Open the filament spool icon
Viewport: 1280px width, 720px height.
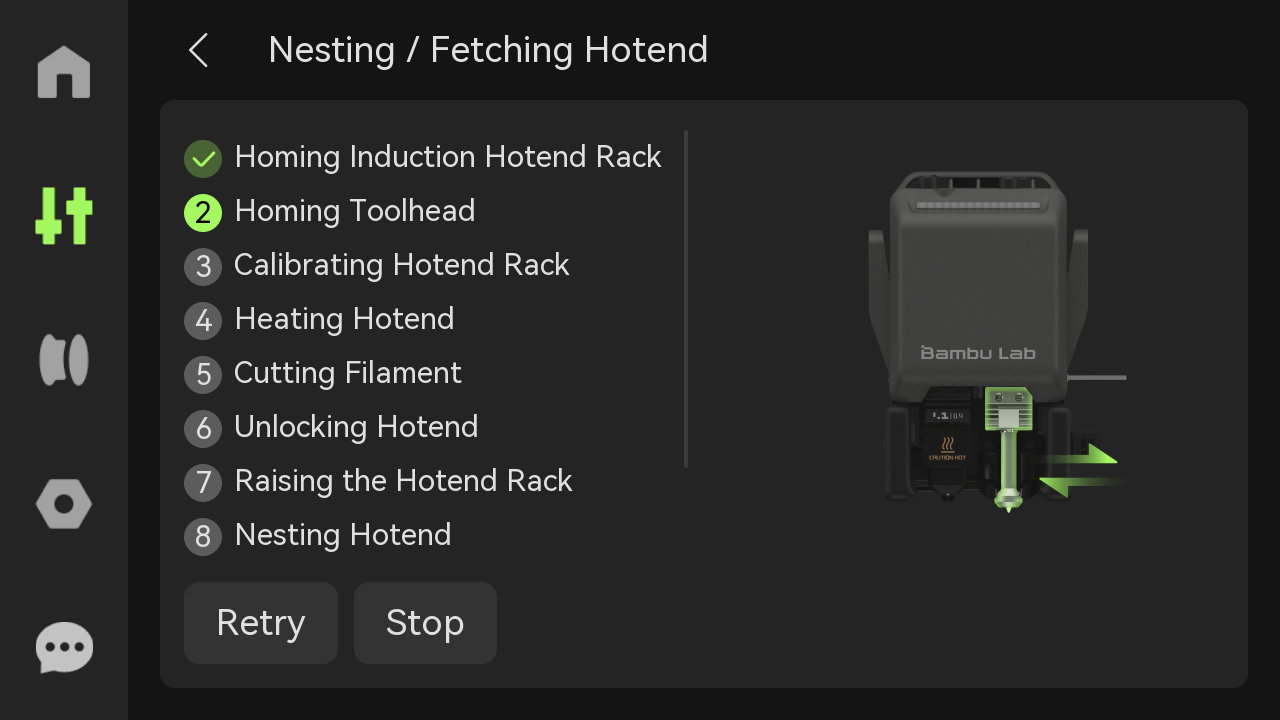tap(64, 360)
